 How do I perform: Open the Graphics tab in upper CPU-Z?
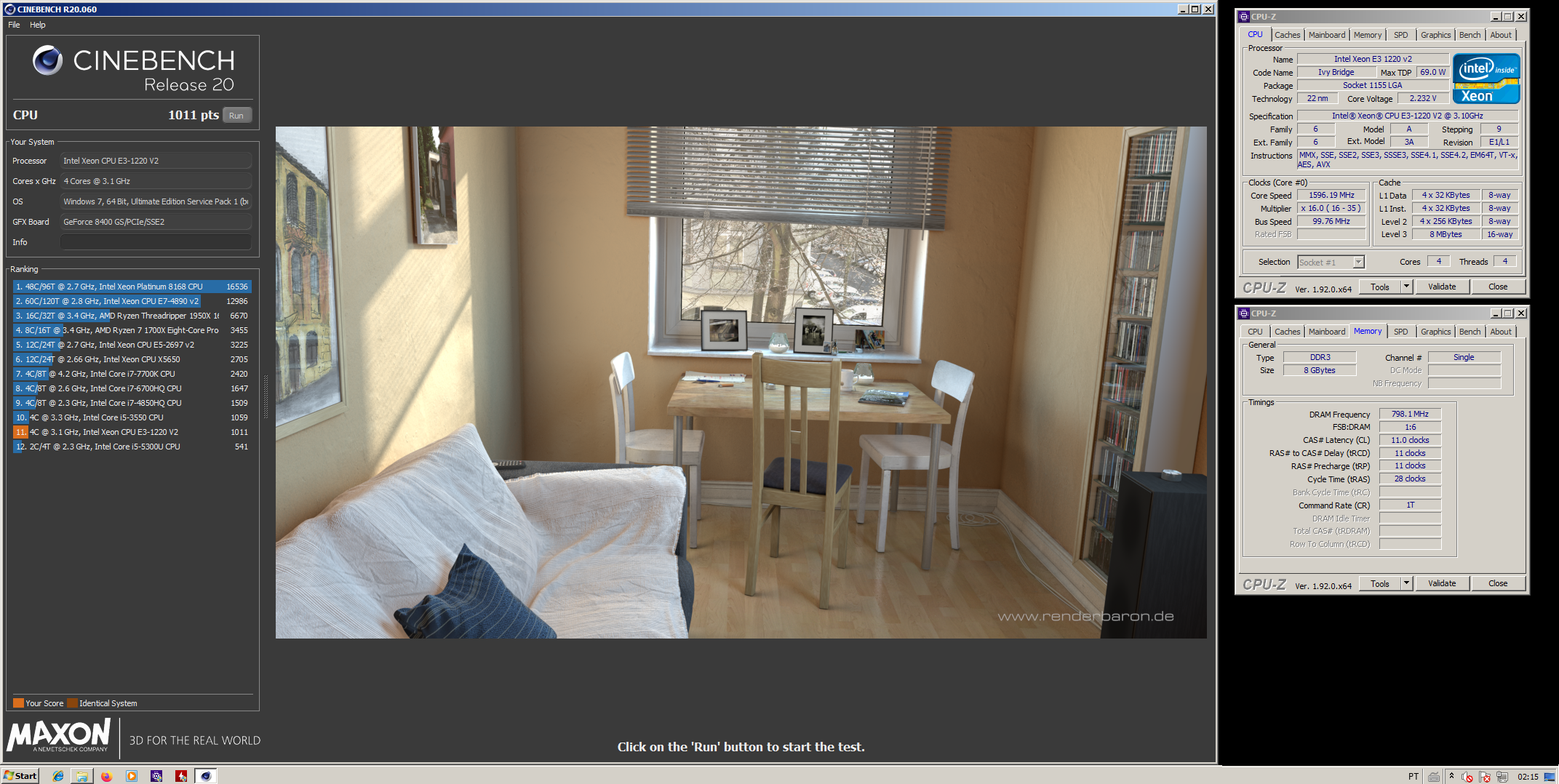[x=1436, y=35]
